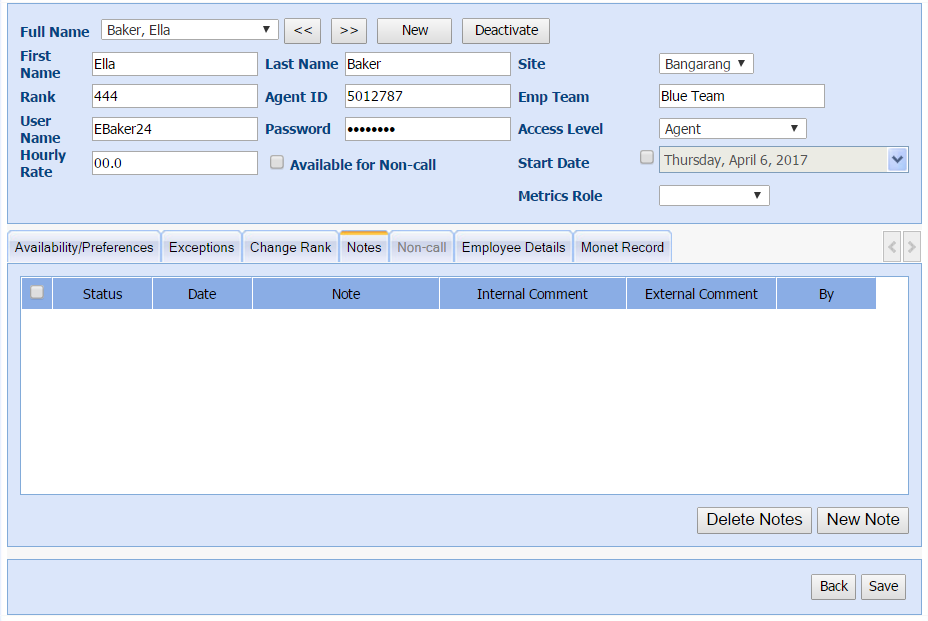Image resolution: width=928 pixels, height=621 pixels.
Task: Save the employee record
Action: (883, 587)
